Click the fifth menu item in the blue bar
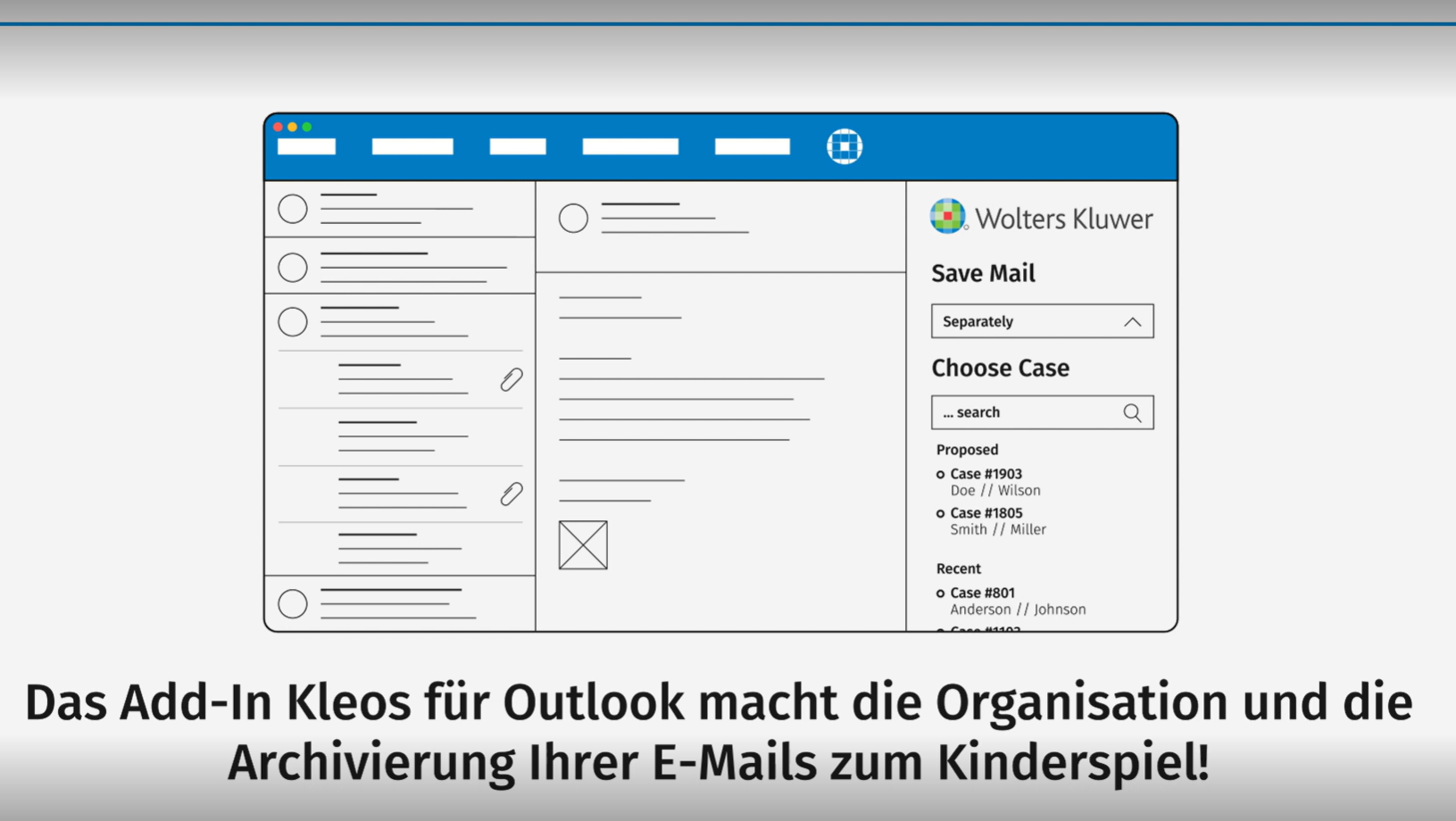1456x821 pixels. [x=752, y=146]
